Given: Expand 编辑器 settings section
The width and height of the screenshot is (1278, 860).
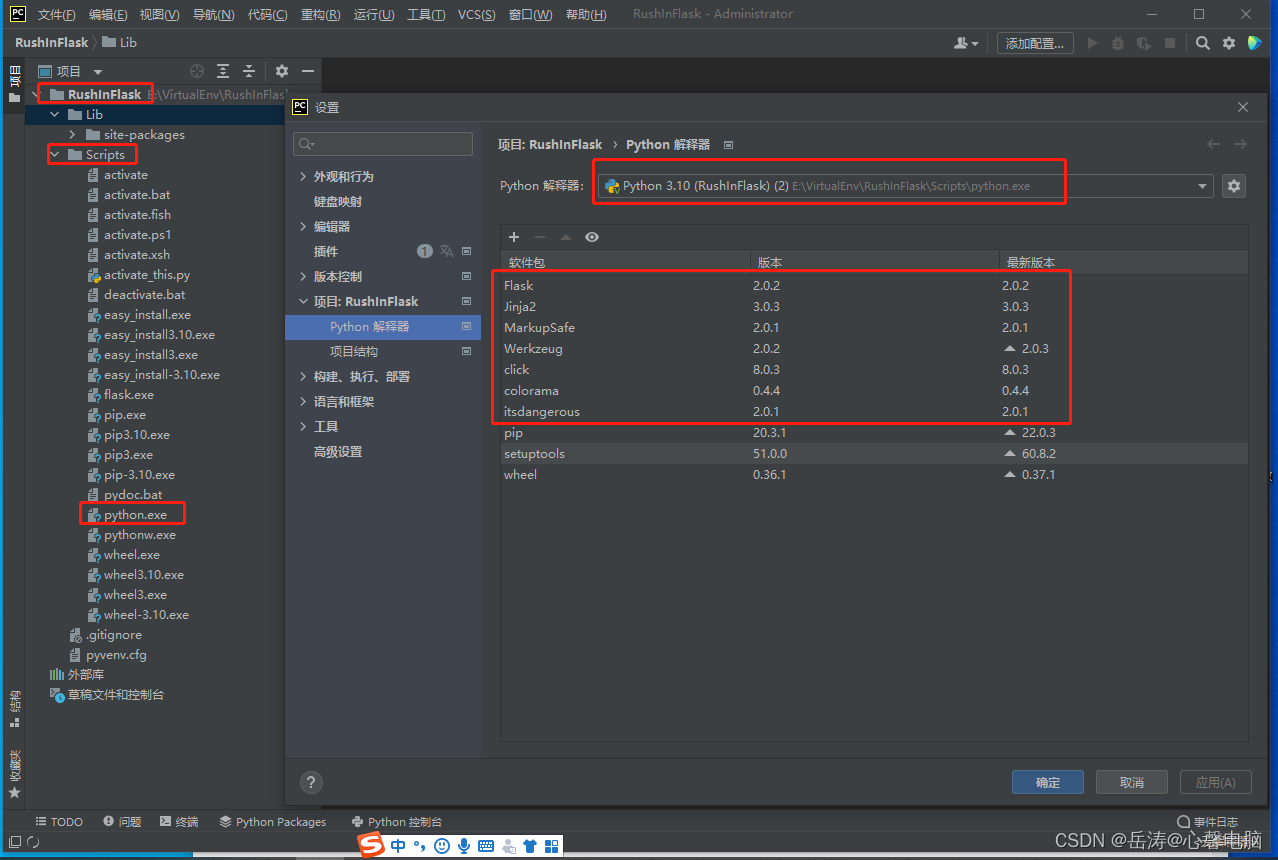Looking at the screenshot, I should tap(303, 226).
